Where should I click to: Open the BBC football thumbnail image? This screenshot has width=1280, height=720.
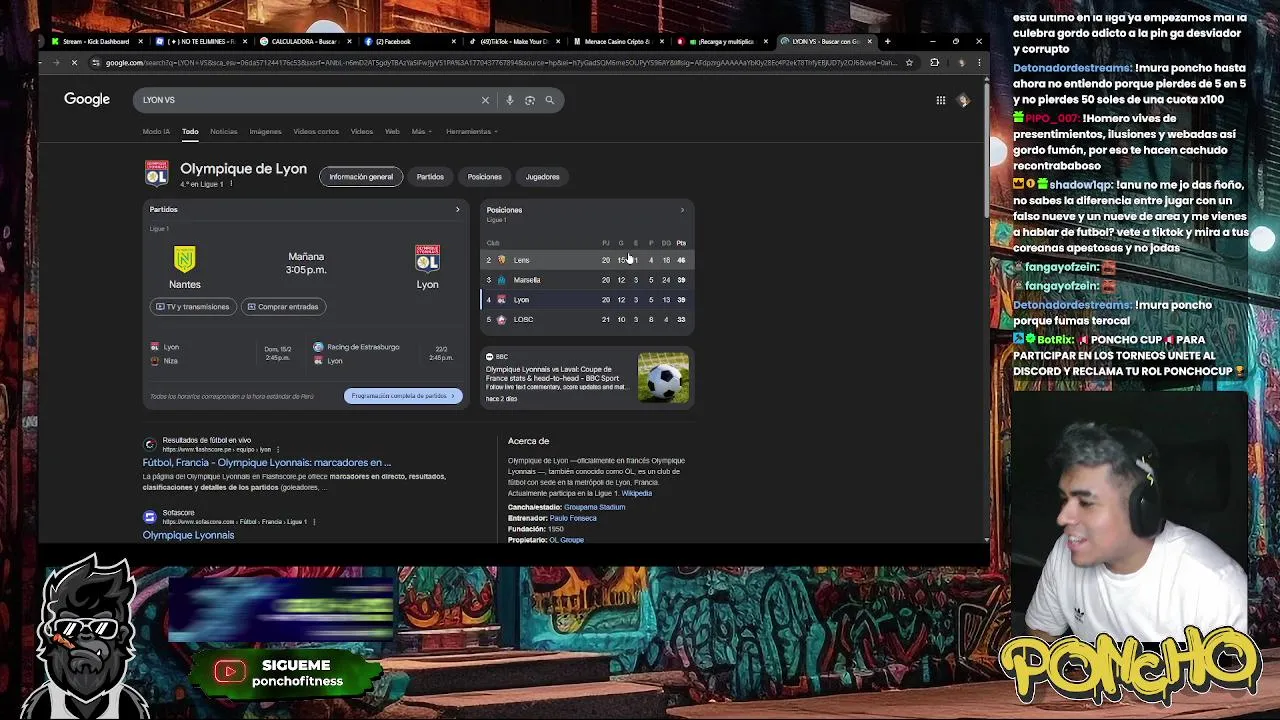click(663, 378)
